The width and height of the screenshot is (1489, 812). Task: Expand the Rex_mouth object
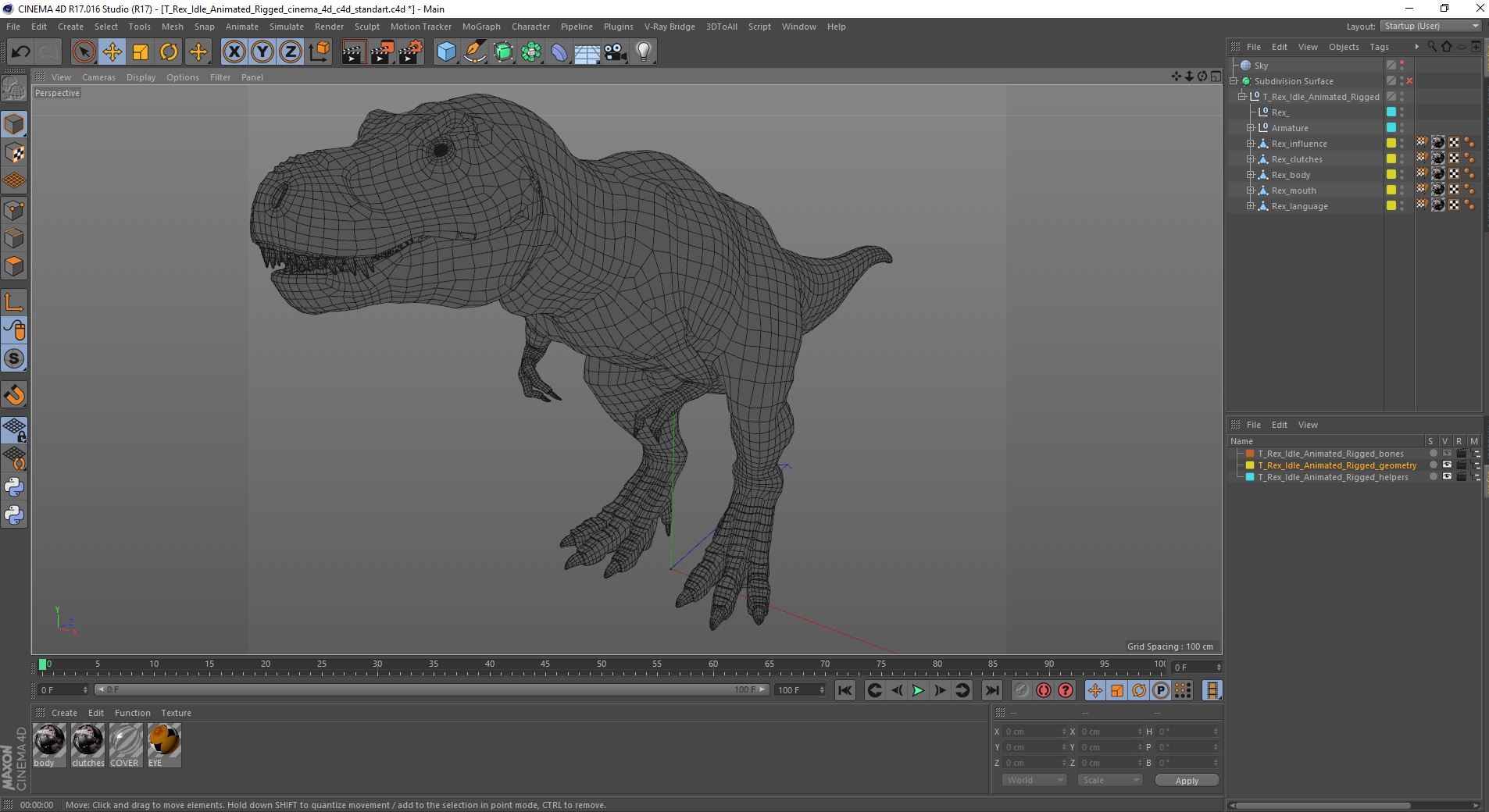click(x=1250, y=191)
